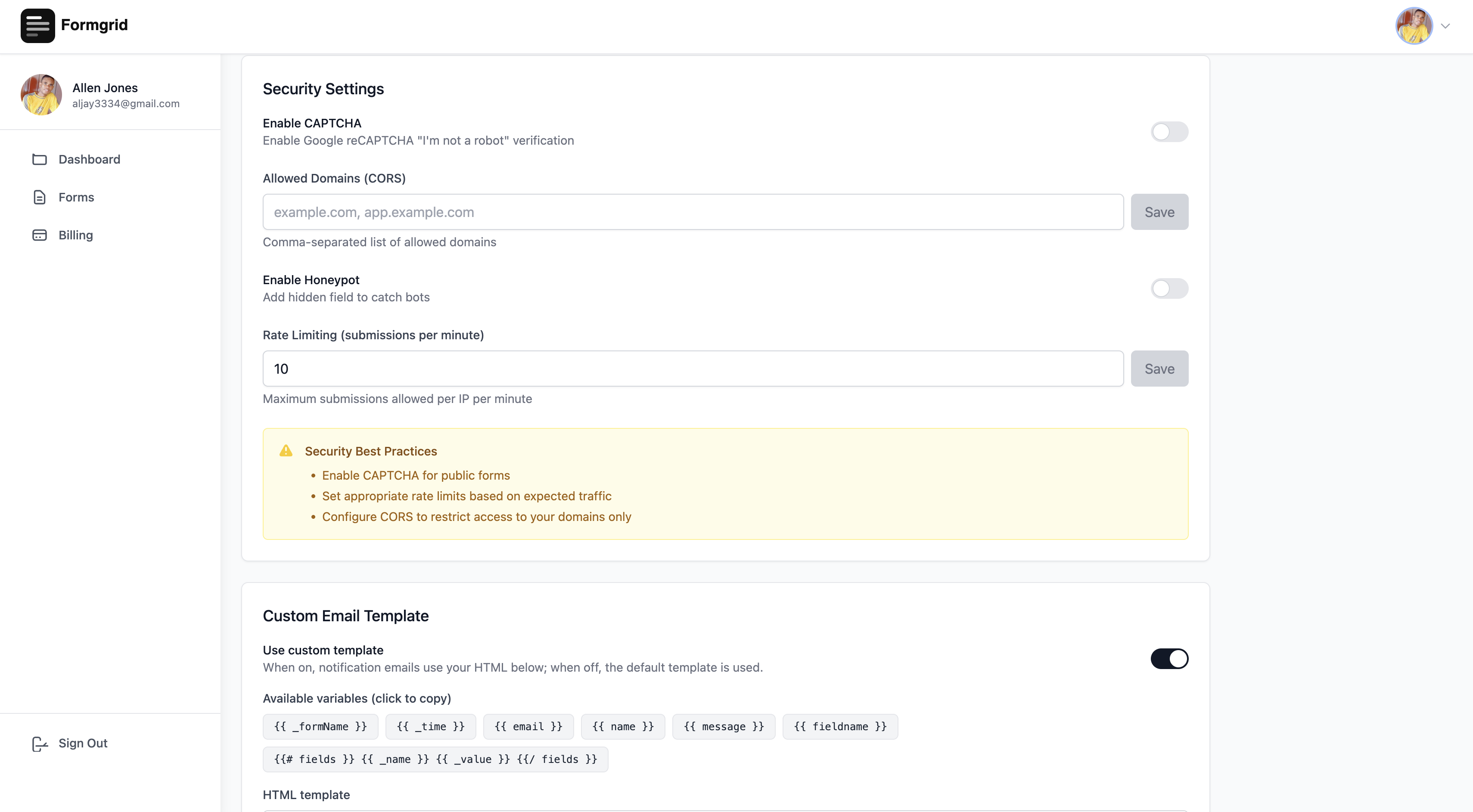Click the Security Best Practices warning icon
The height and width of the screenshot is (812, 1473).
(286, 451)
